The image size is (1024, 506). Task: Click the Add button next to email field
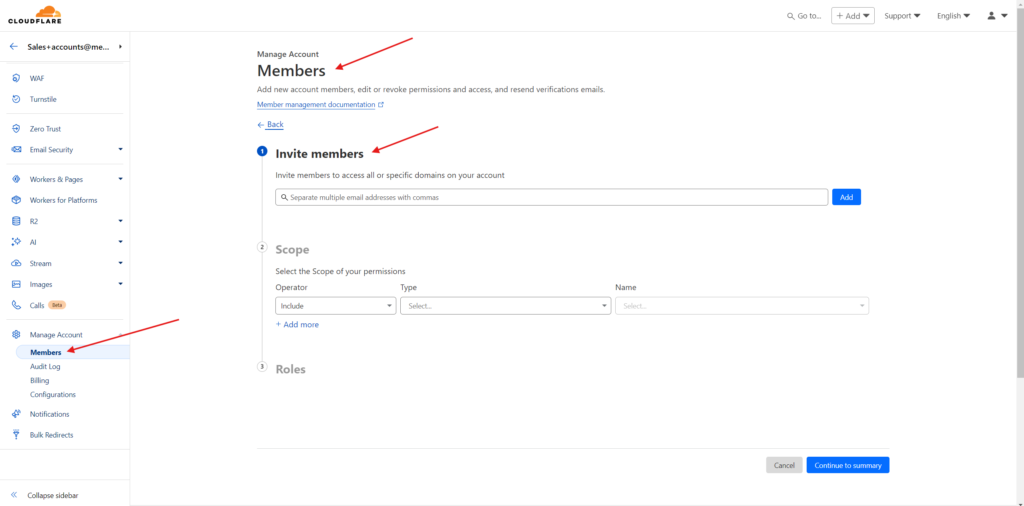846,197
